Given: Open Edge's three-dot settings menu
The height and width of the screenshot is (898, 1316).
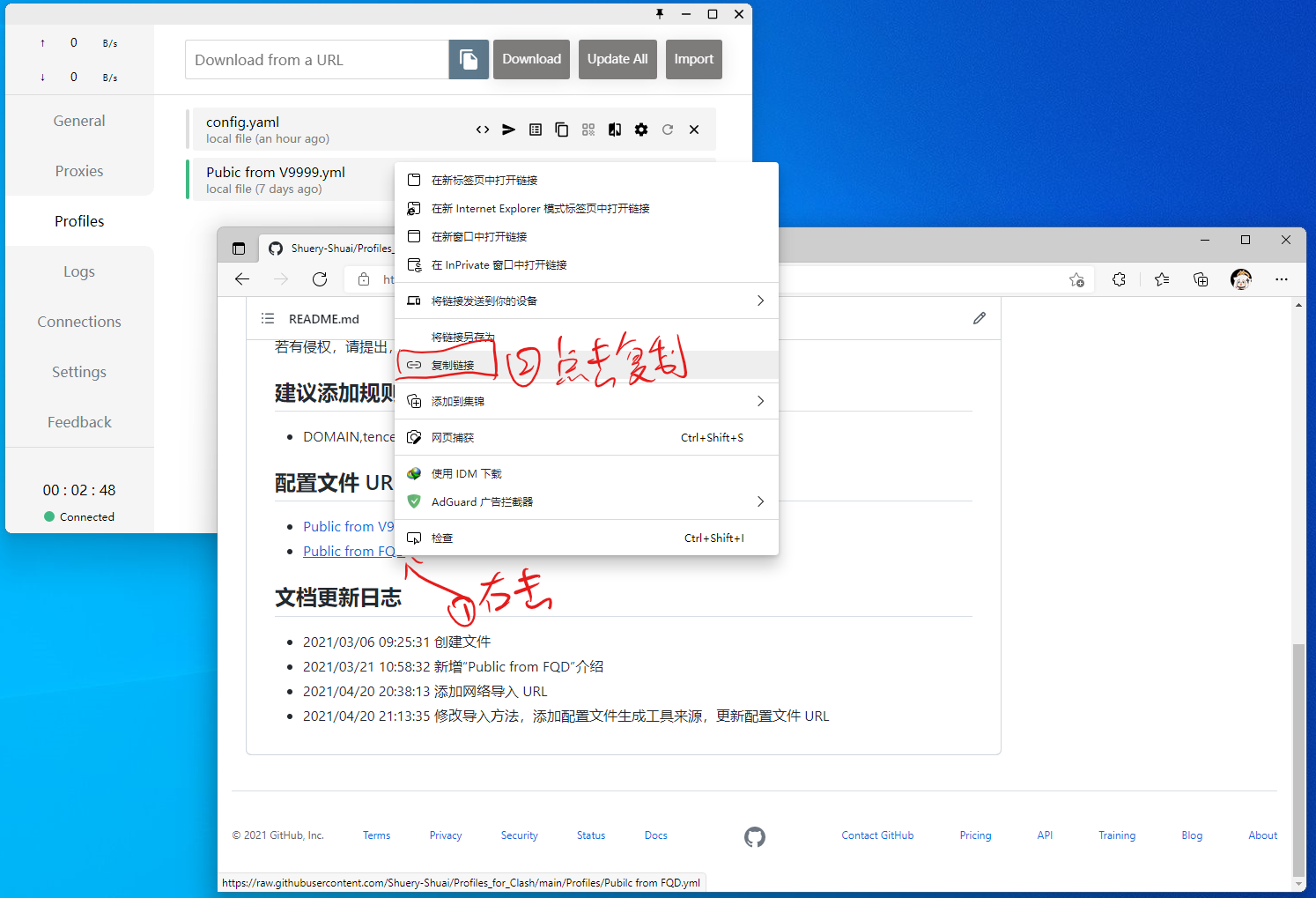Looking at the screenshot, I should 1282,279.
